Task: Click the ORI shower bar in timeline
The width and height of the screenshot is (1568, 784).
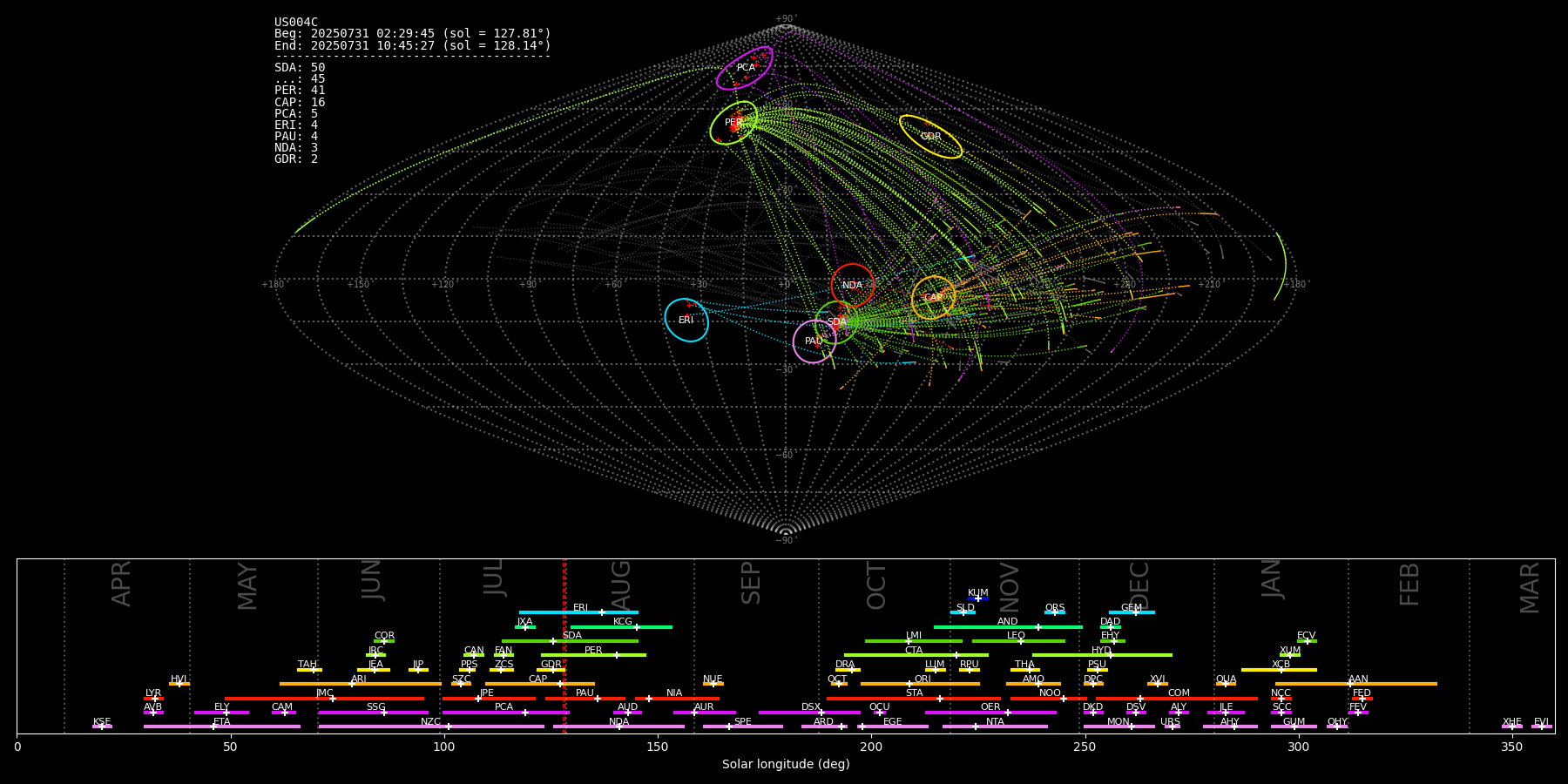Action: pos(920,684)
